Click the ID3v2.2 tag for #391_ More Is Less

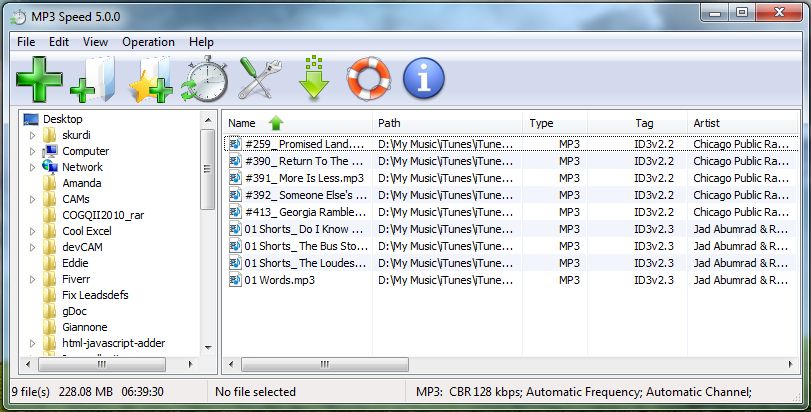tap(654, 178)
